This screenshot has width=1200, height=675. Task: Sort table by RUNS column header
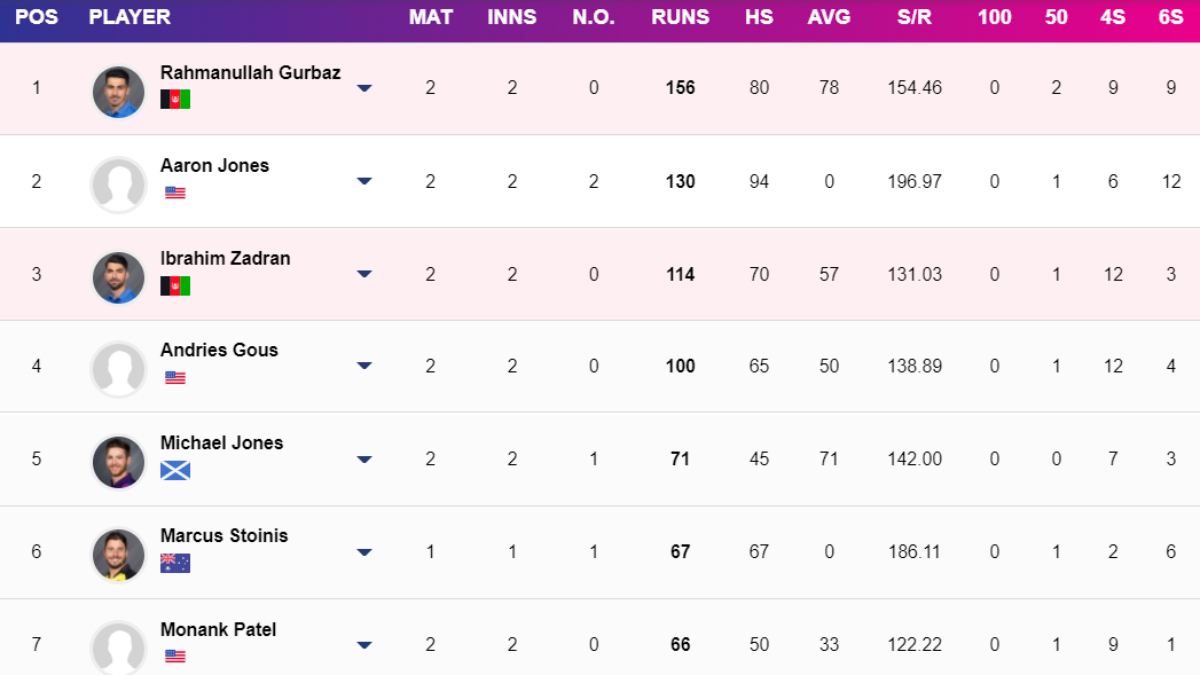click(x=680, y=18)
